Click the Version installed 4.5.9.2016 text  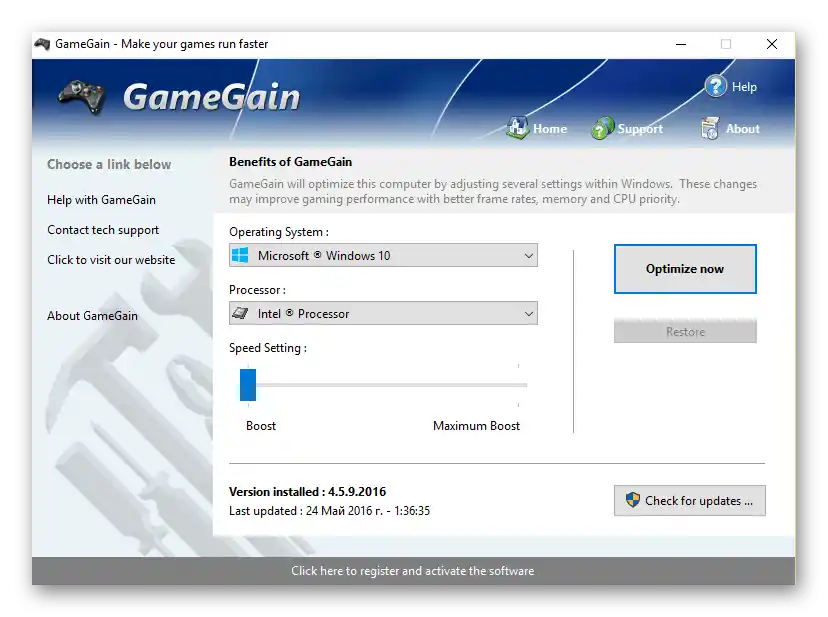click(307, 492)
